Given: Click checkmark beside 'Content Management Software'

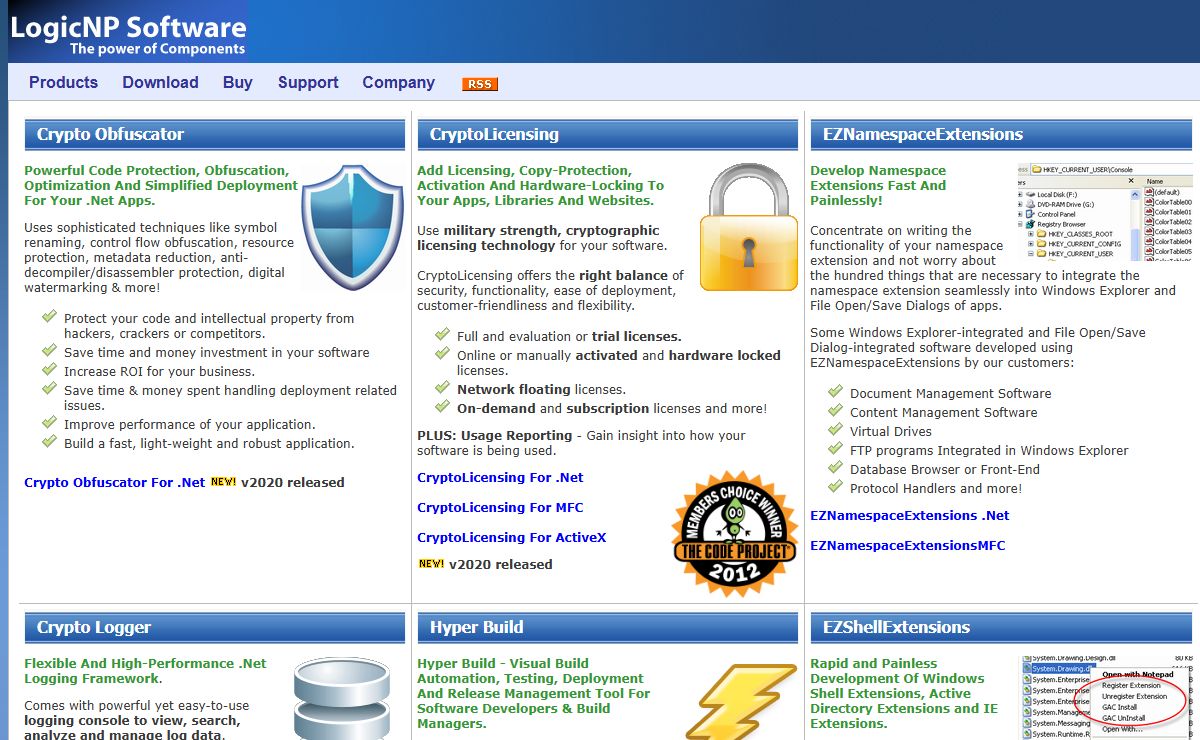Looking at the screenshot, I should pyautogui.click(x=835, y=410).
